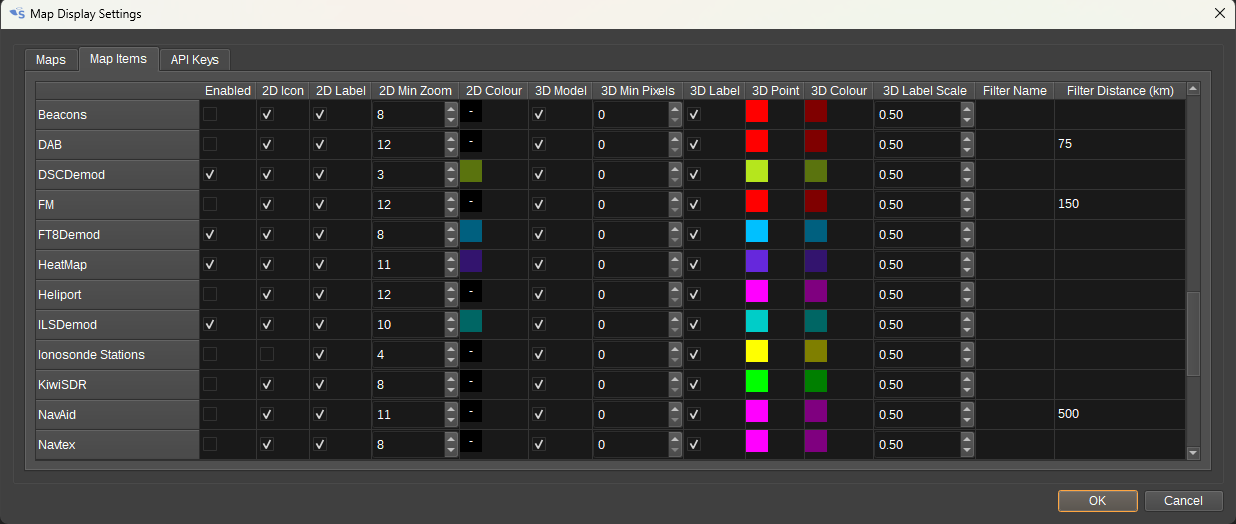Open 2D Colour swatch for DSCDemod
Image resolution: width=1236 pixels, height=524 pixels.
471,171
